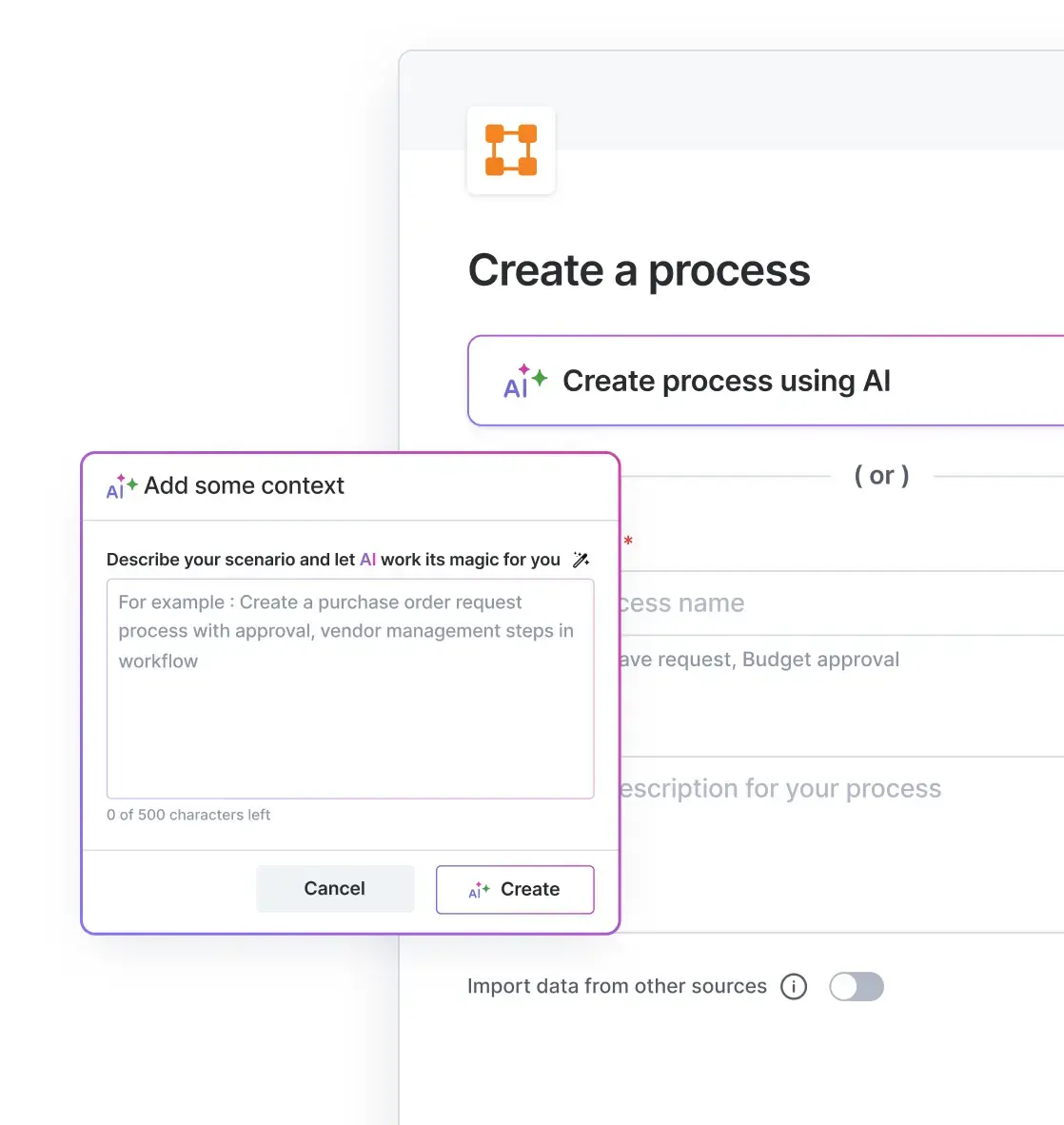Click the AI sparkle icon on the Create button

coord(479,890)
